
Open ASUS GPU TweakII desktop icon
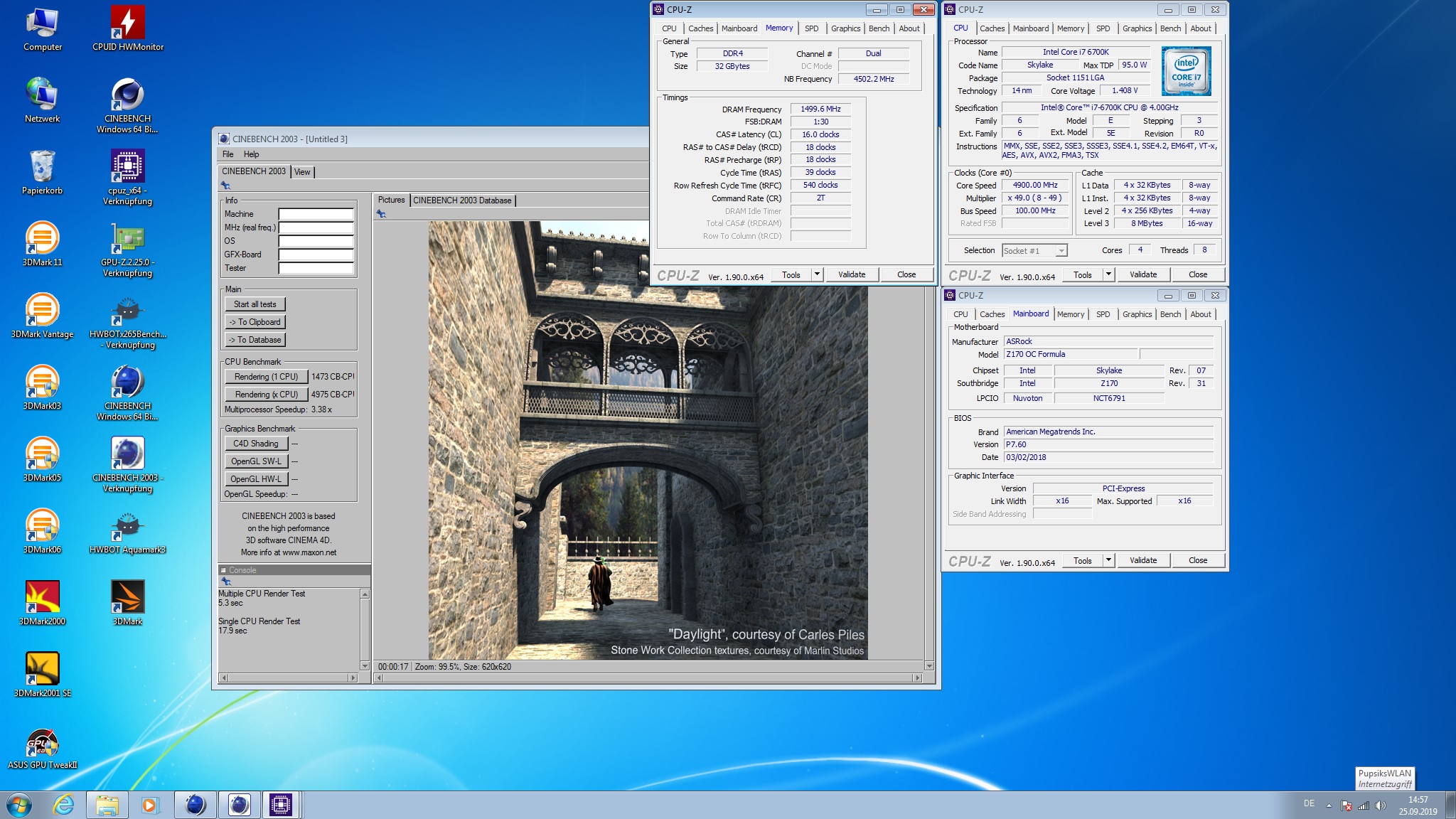(x=43, y=747)
